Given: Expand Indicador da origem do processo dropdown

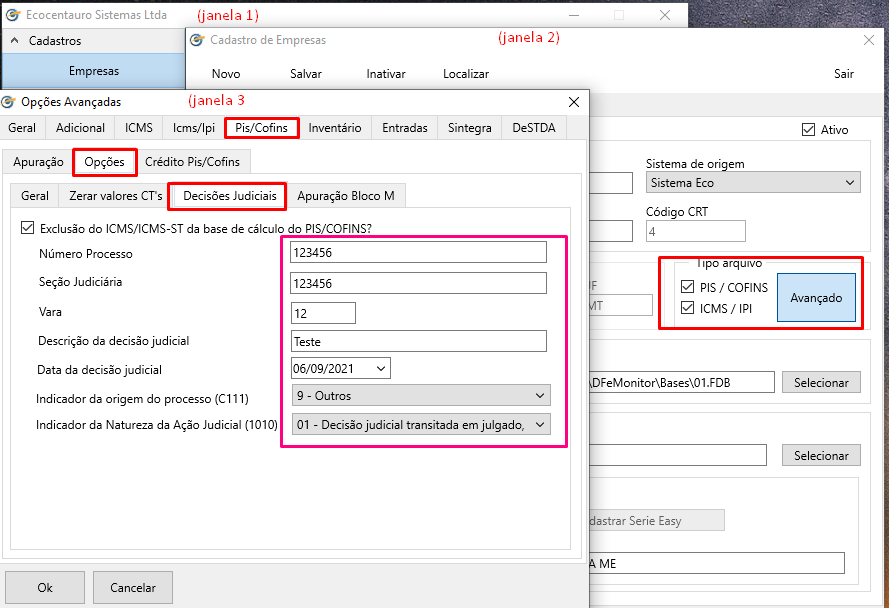Looking at the screenshot, I should pos(540,395).
